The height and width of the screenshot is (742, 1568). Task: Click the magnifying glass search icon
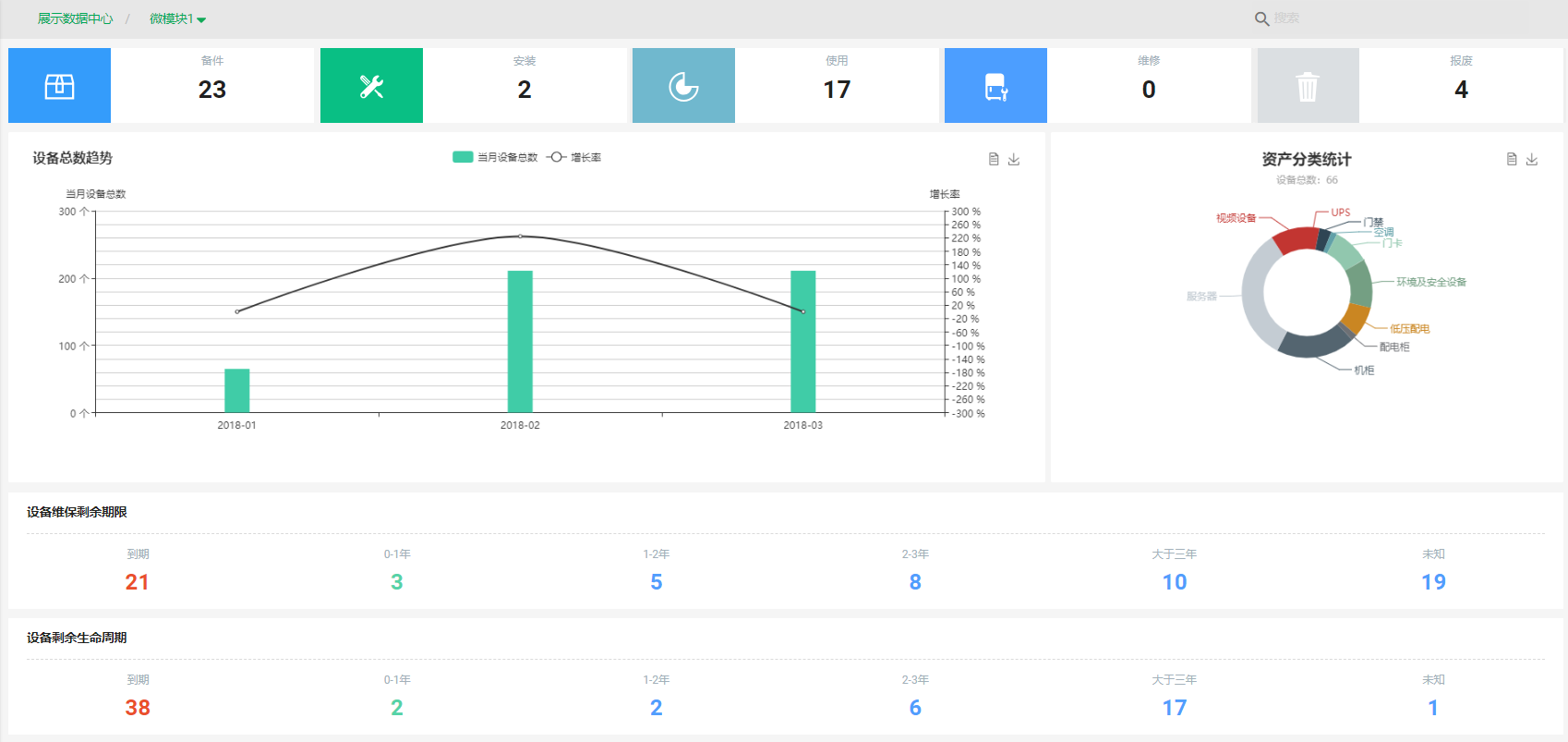point(1261,18)
